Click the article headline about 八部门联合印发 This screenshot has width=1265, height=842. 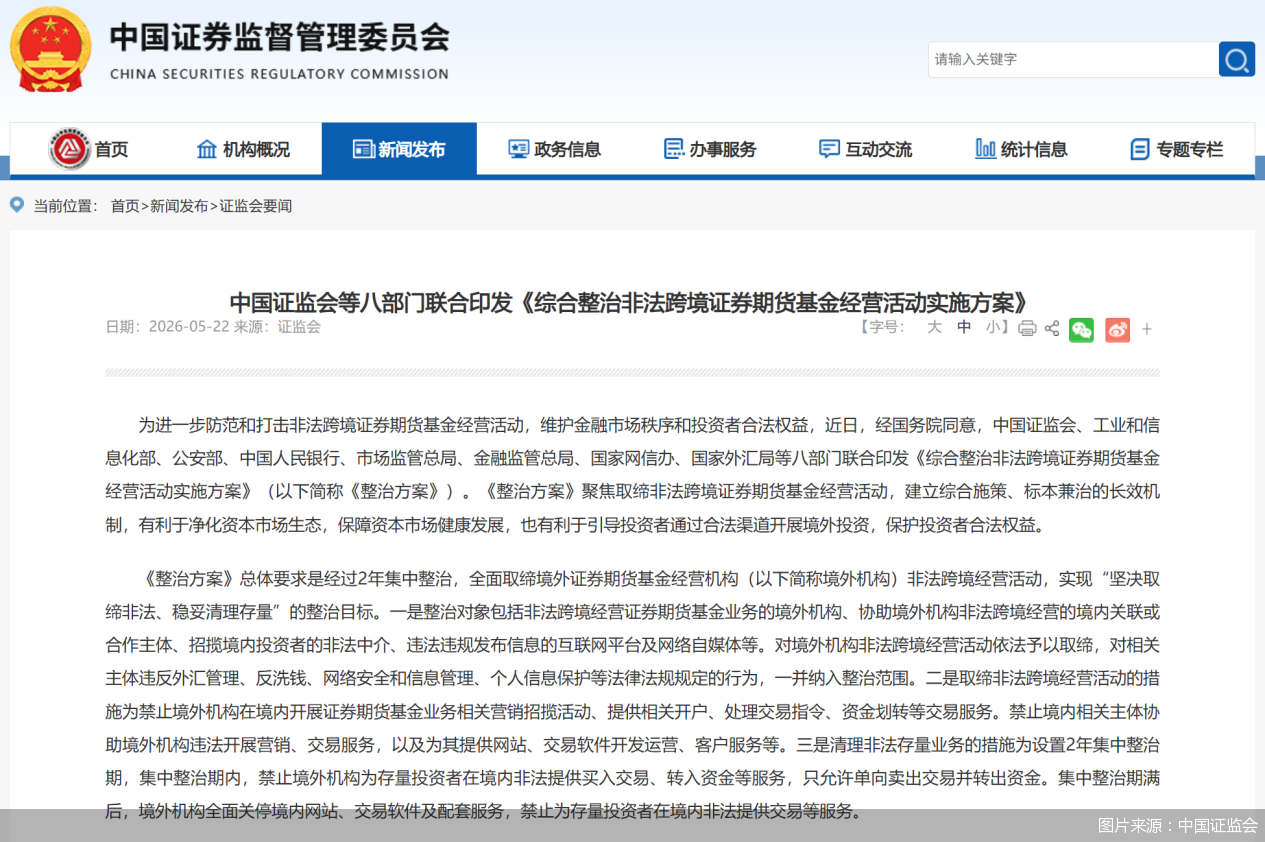pyautogui.click(x=631, y=302)
